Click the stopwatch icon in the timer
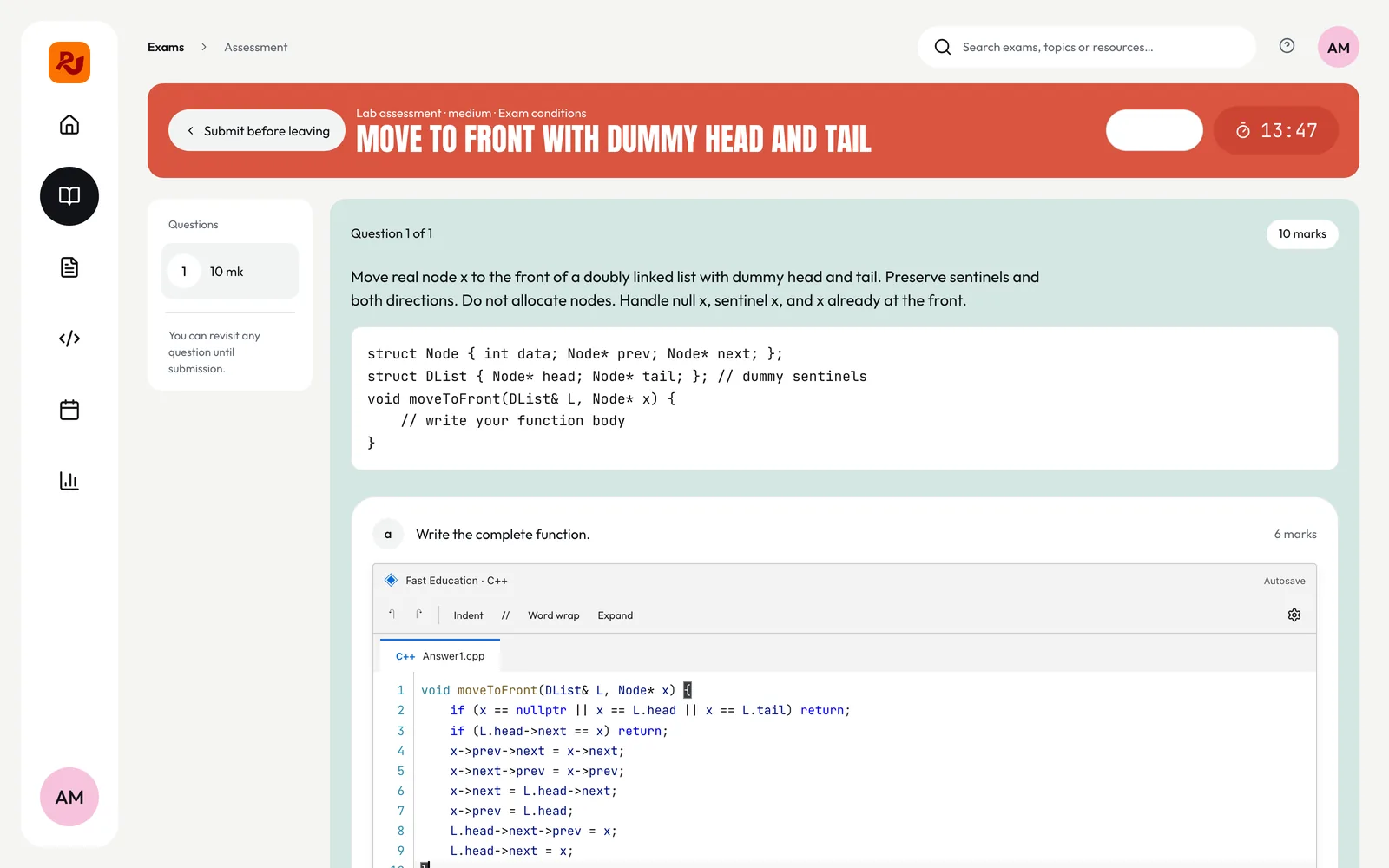 [1243, 130]
